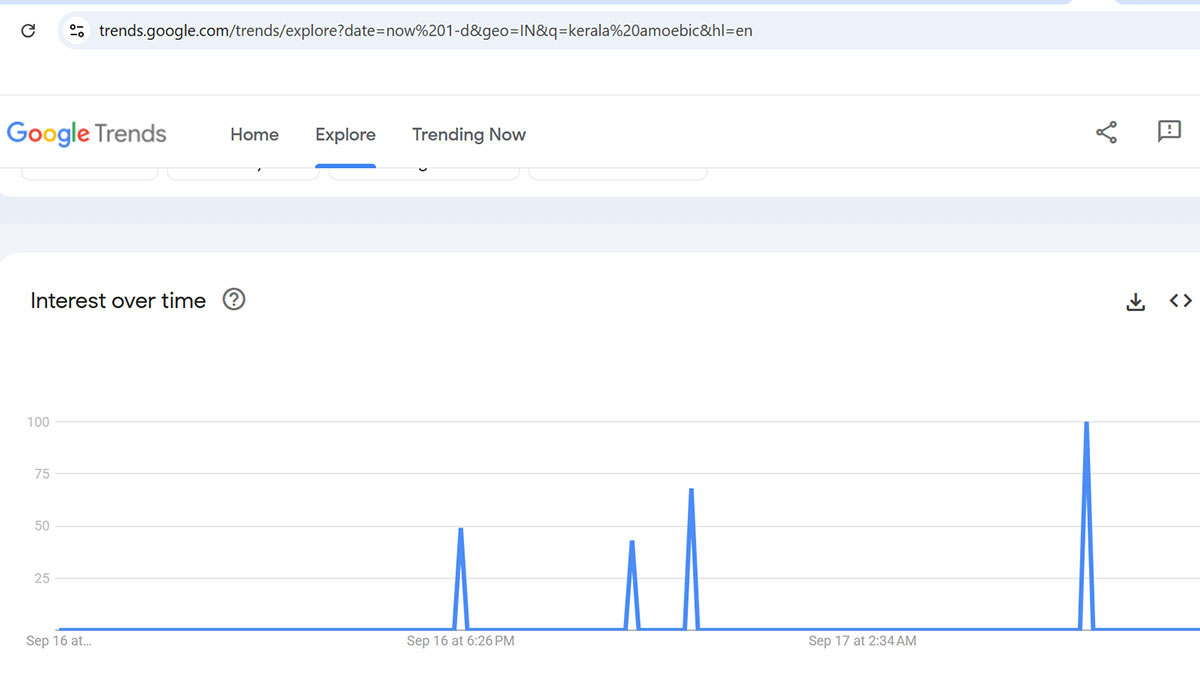Select the Explore tab

coord(345,135)
